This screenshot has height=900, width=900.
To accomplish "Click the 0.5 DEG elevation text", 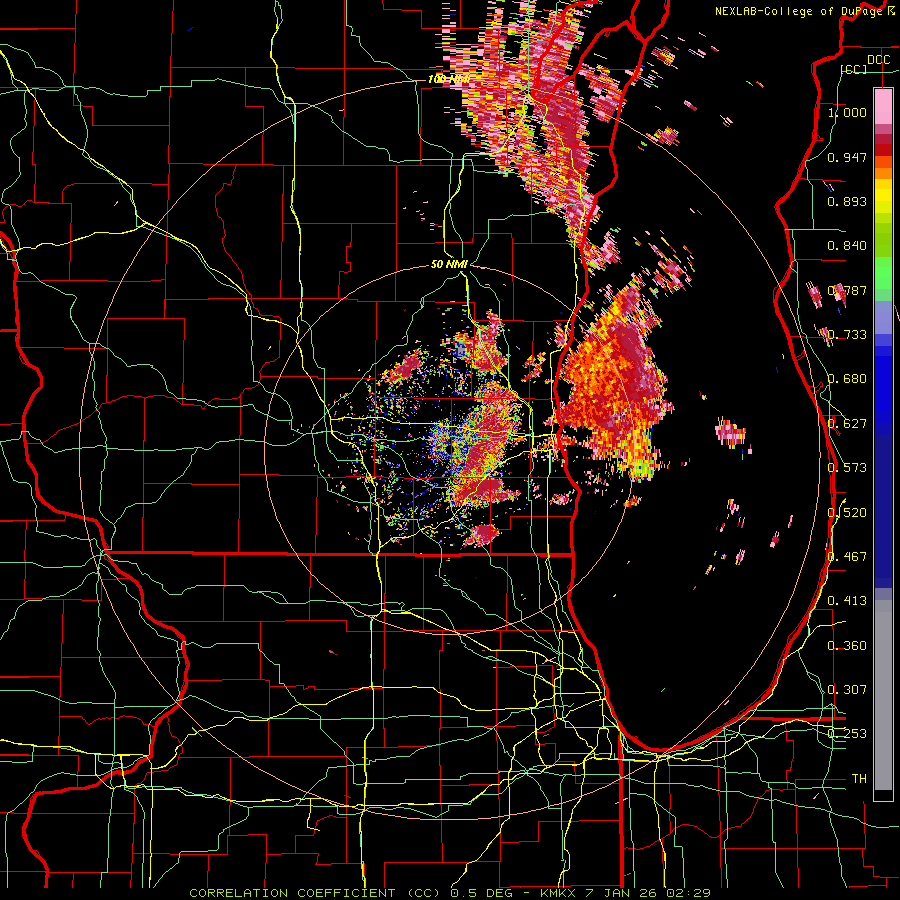I will (481, 893).
